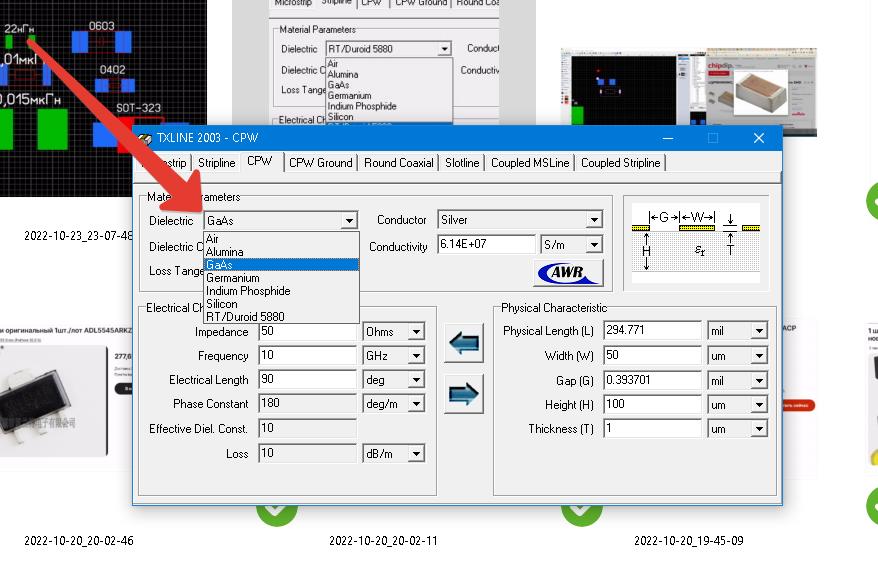Open Electrical Length deg dropdown
This screenshot has width=878, height=568.
[416, 380]
